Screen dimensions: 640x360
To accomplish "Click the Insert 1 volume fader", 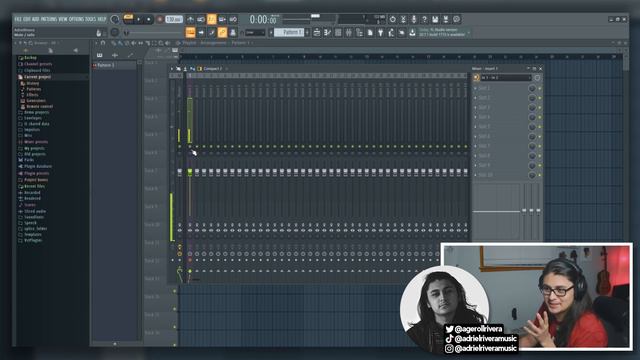I will click(190, 172).
